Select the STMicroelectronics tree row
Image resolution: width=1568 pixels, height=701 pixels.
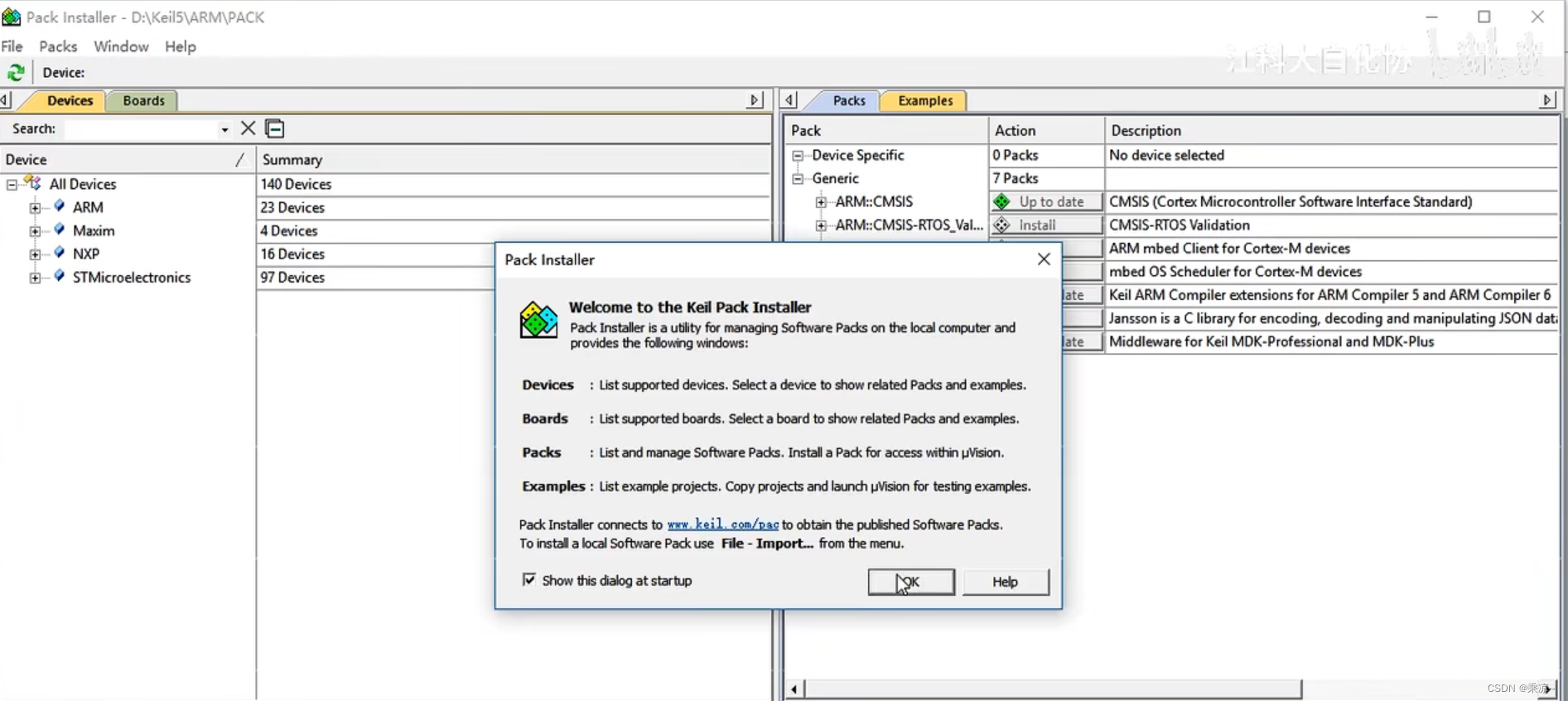click(x=131, y=278)
